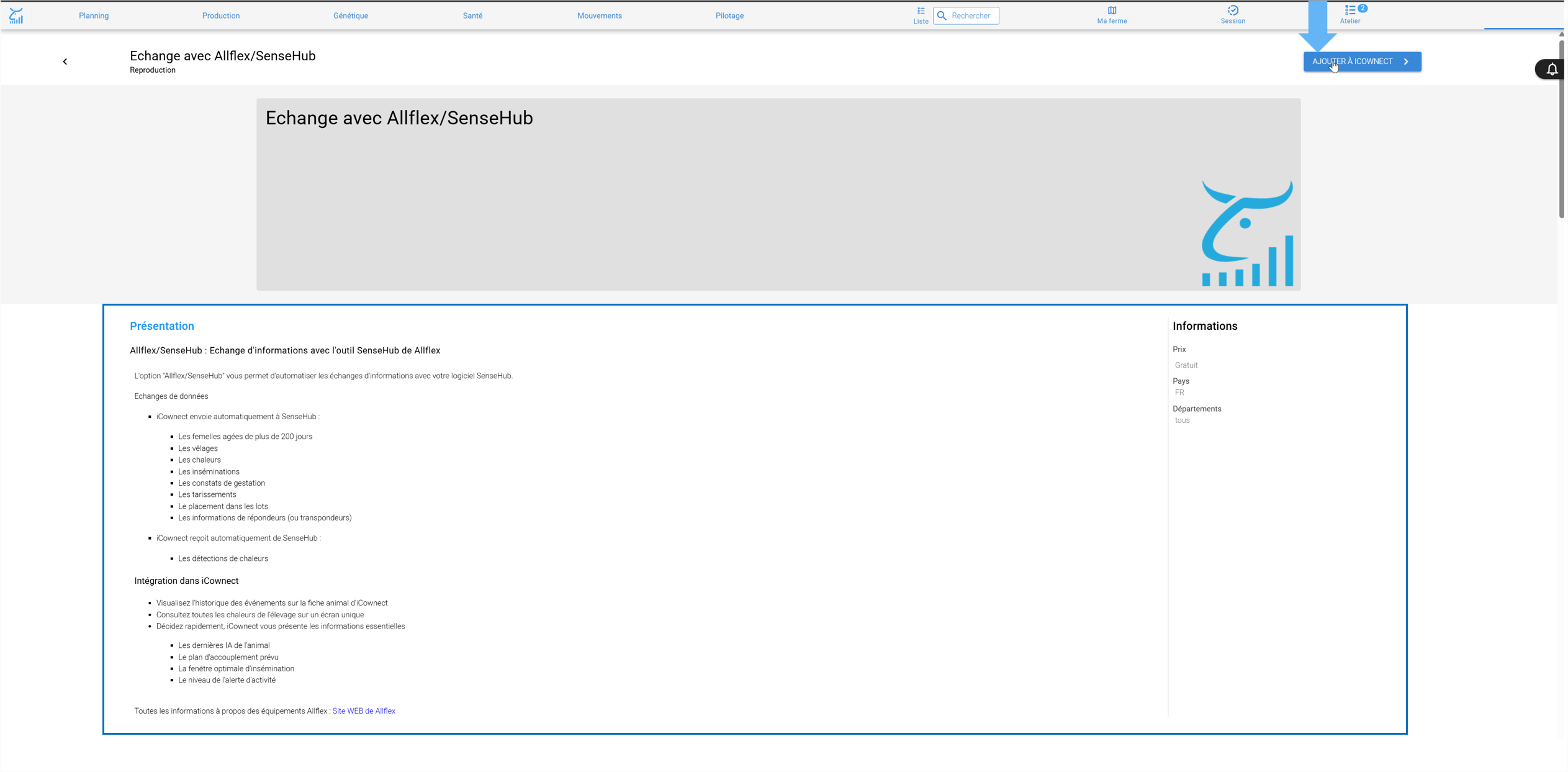
Task: Open the Ma ferme map icon
Action: click(1112, 11)
